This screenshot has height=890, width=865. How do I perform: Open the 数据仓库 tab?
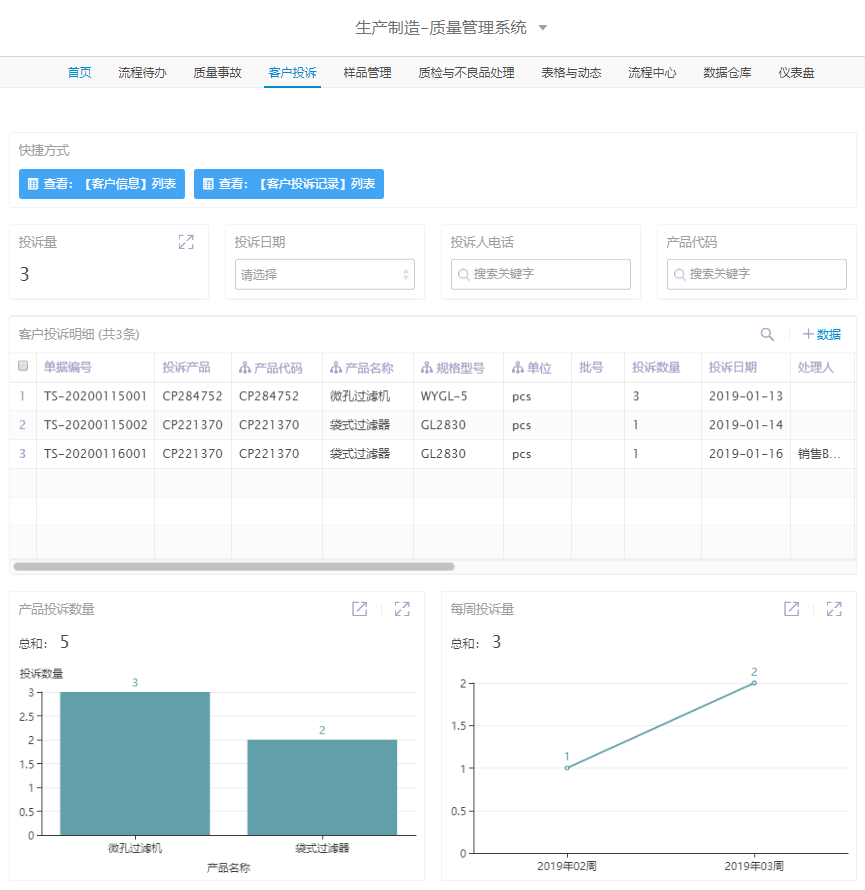(x=727, y=73)
